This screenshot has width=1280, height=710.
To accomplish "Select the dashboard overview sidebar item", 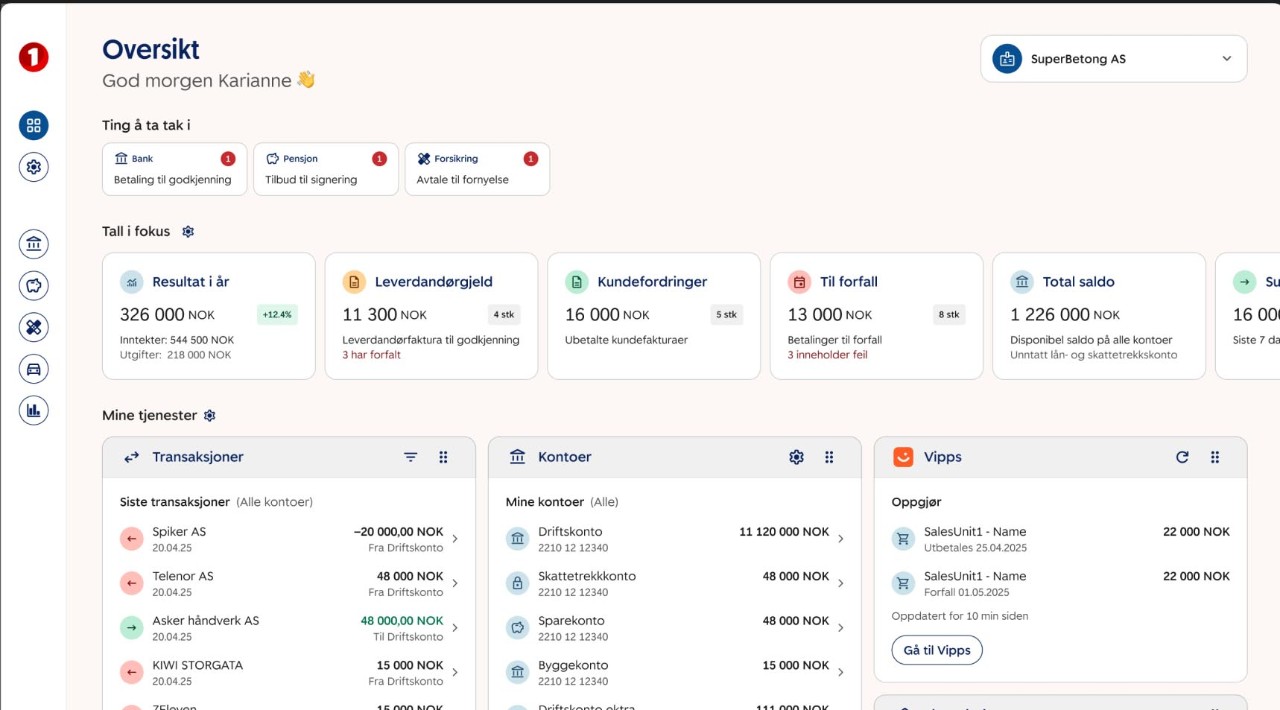I will point(34,126).
